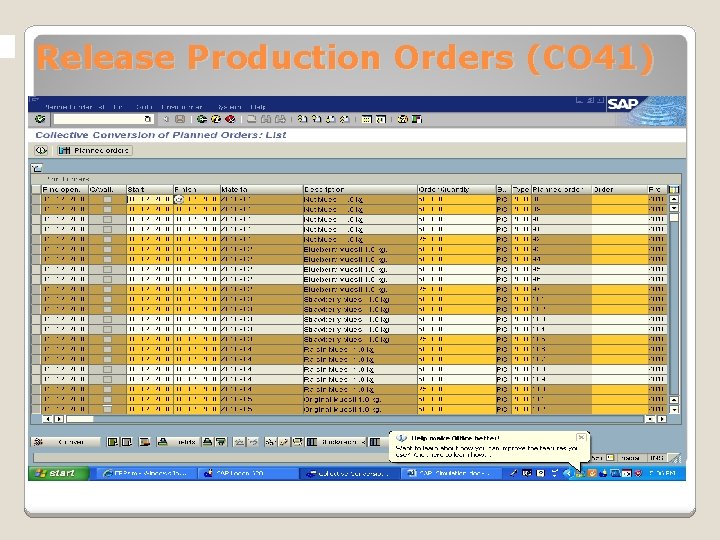
Task: Click the Next Page icon
Action: click(330, 119)
